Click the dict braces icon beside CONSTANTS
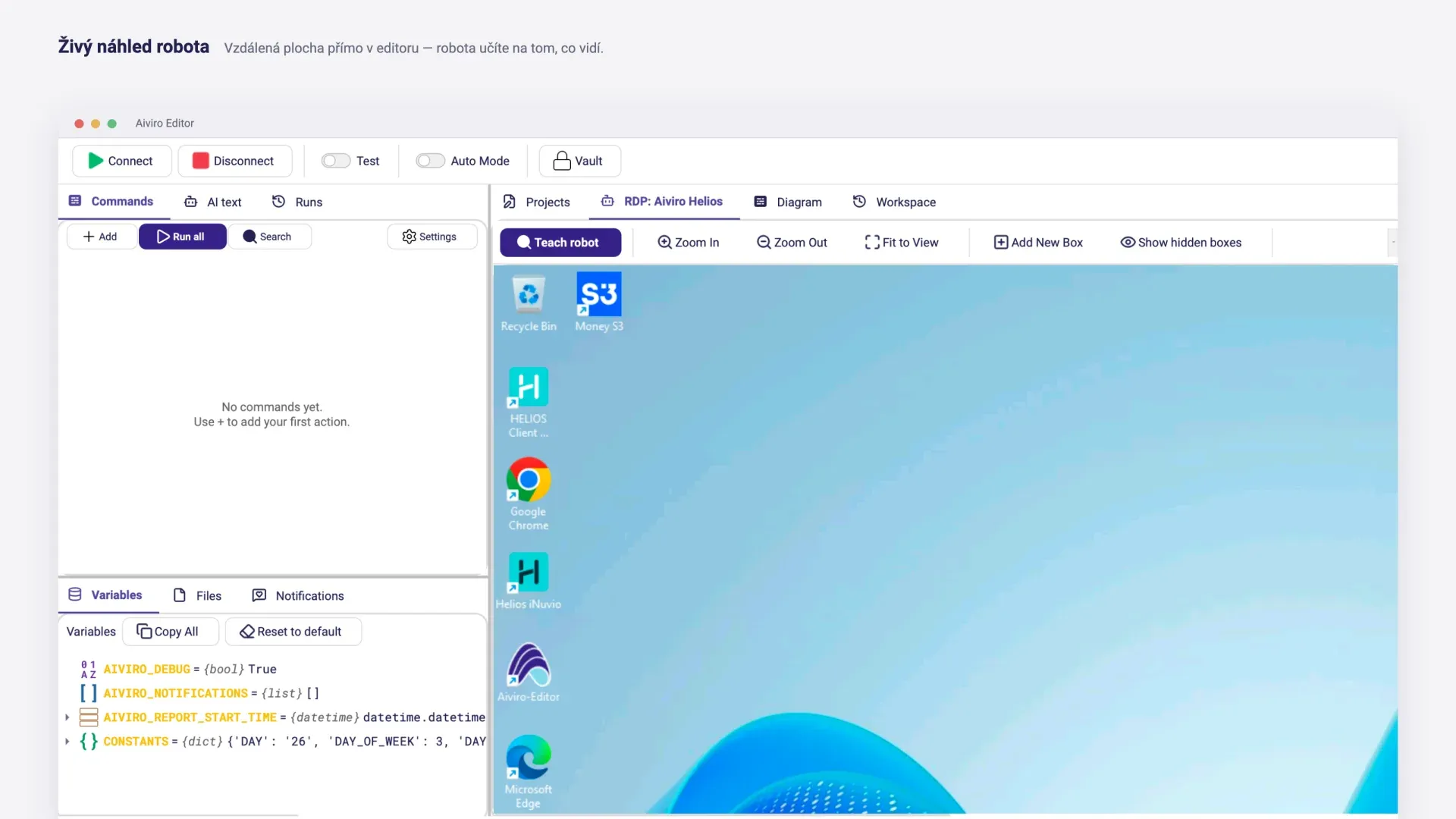The height and width of the screenshot is (819, 1456). pos(89,742)
